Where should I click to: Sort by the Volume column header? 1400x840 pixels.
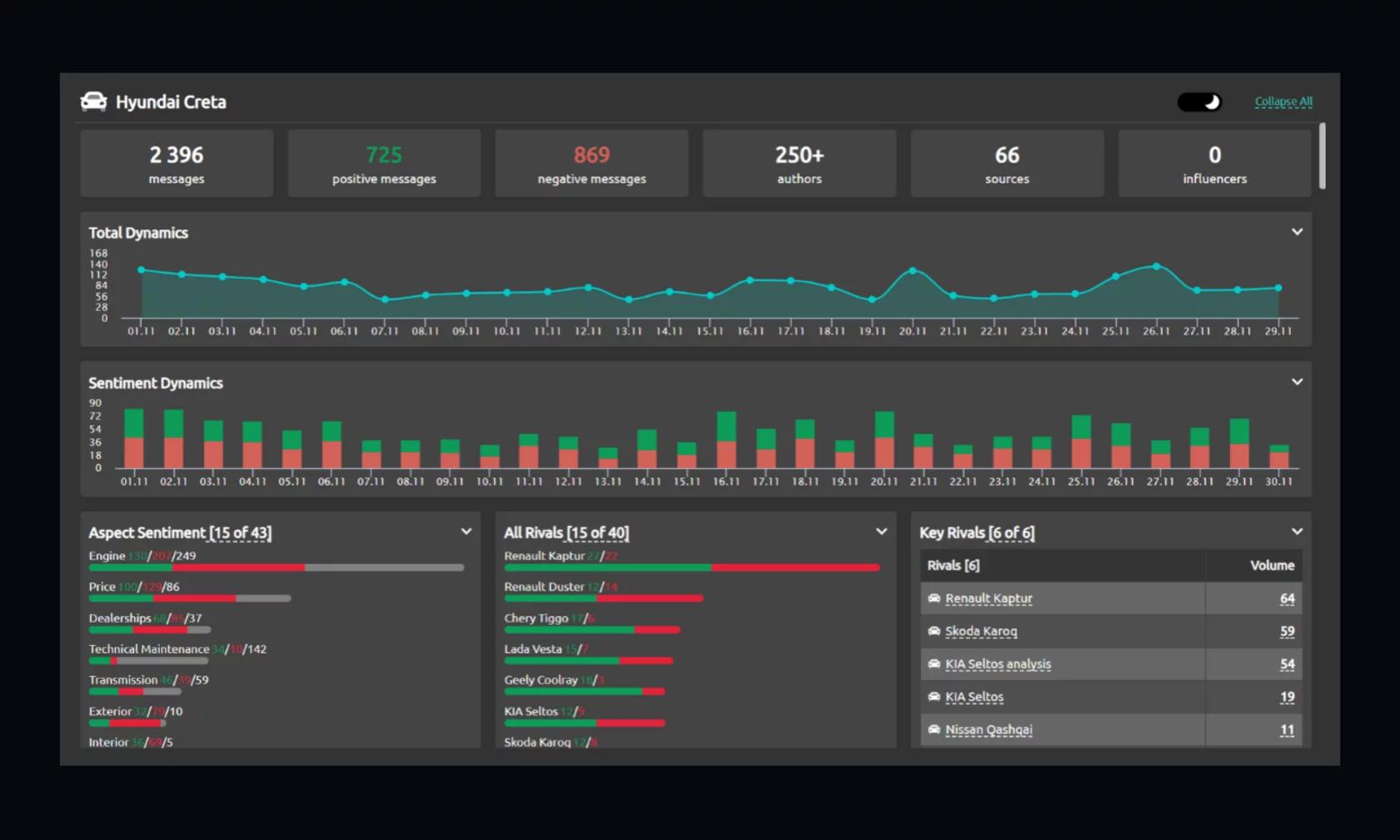coord(1272,565)
